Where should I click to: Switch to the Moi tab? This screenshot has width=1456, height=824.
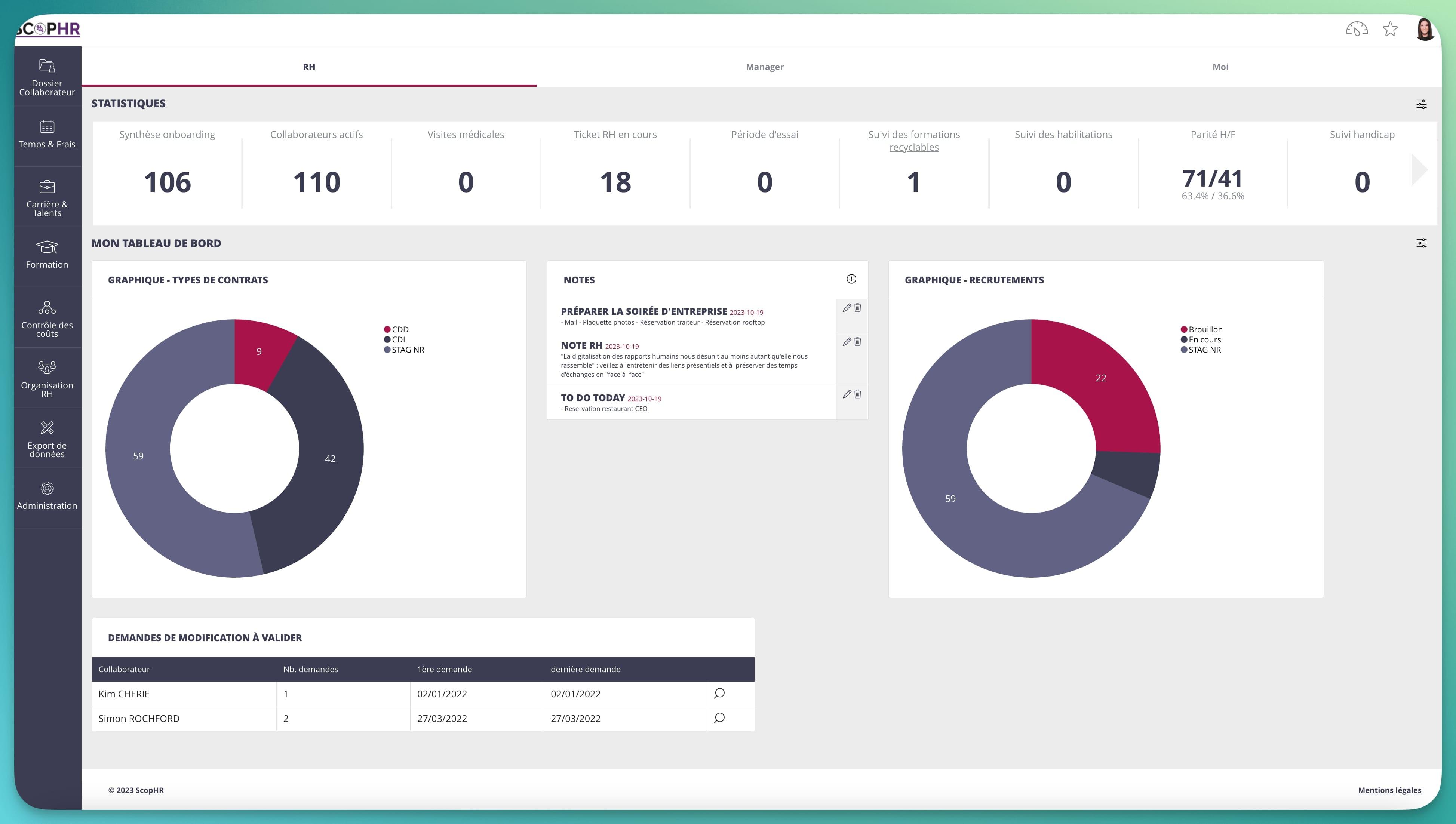[1220, 66]
